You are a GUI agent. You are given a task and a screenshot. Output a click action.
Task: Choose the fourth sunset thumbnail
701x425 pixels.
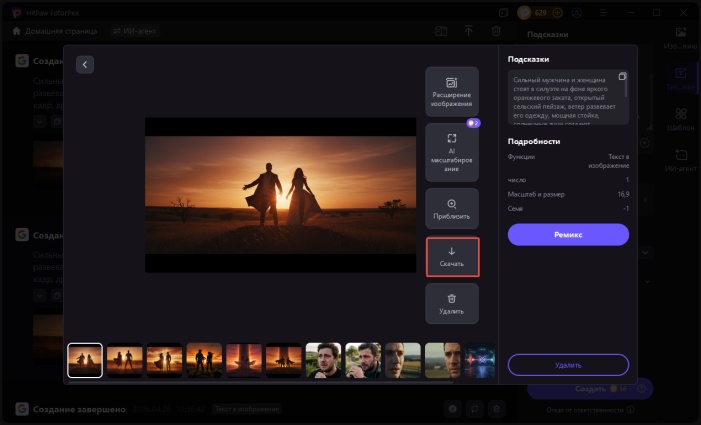coord(204,360)
